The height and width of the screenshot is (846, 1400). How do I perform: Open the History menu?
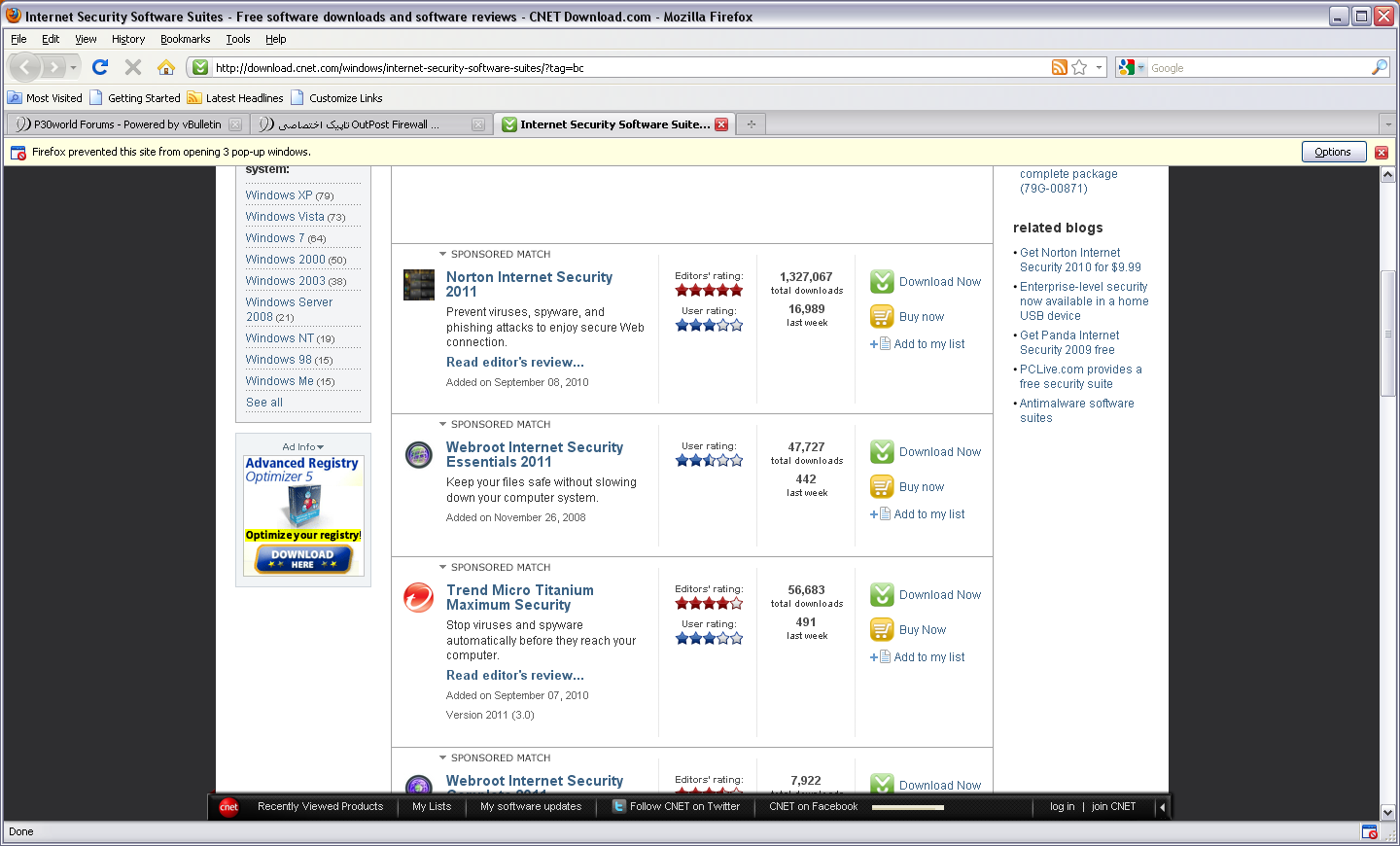coord(128,39)
